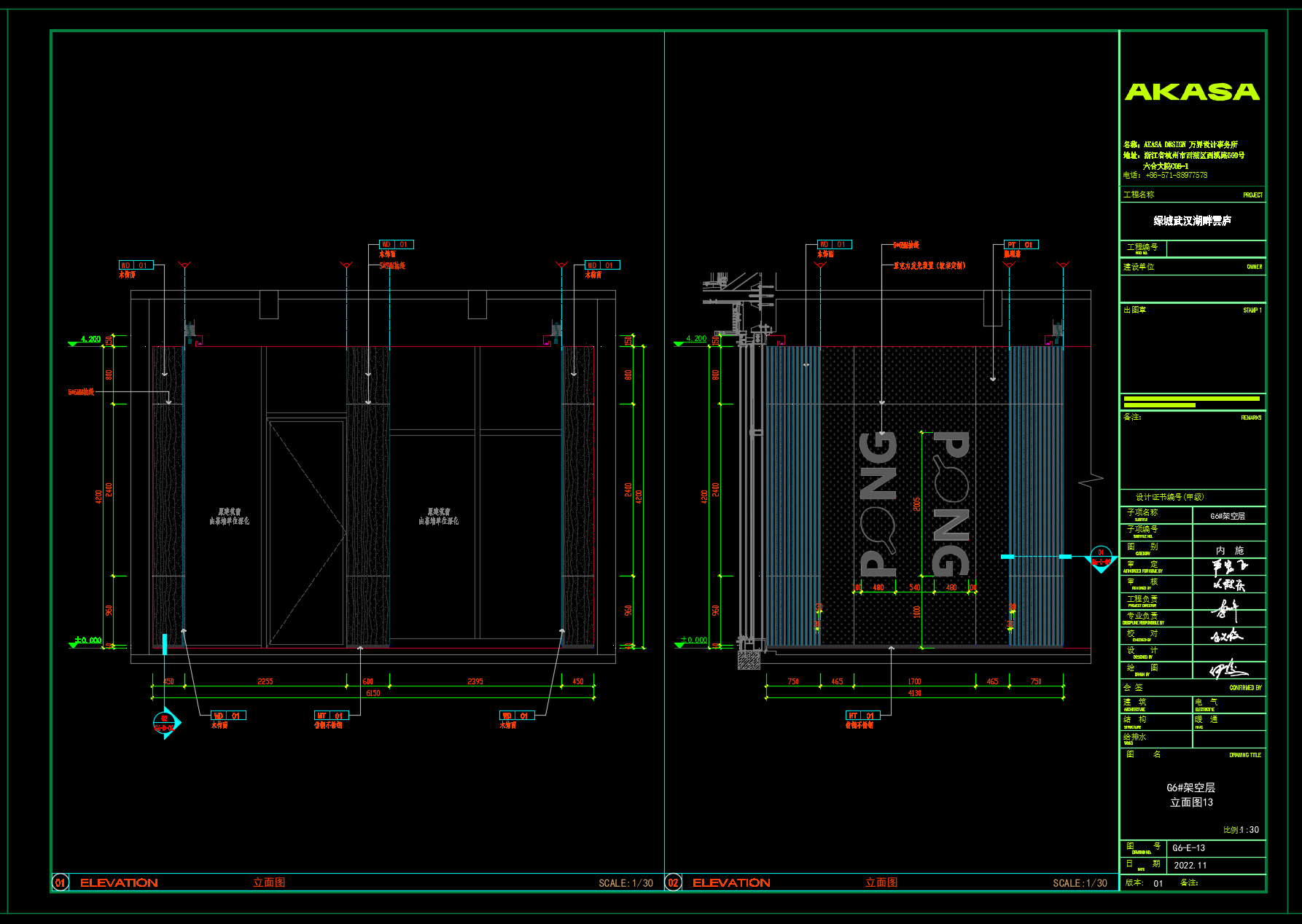Viewport: 1302px width, 924px height.
Task: Click the 1700 dimension text
Action: click(x=915, y=681)
